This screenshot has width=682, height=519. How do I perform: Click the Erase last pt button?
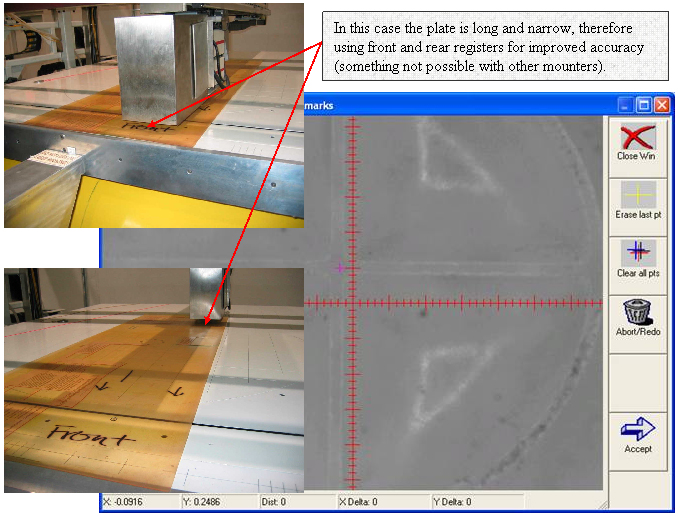[638, 208]
